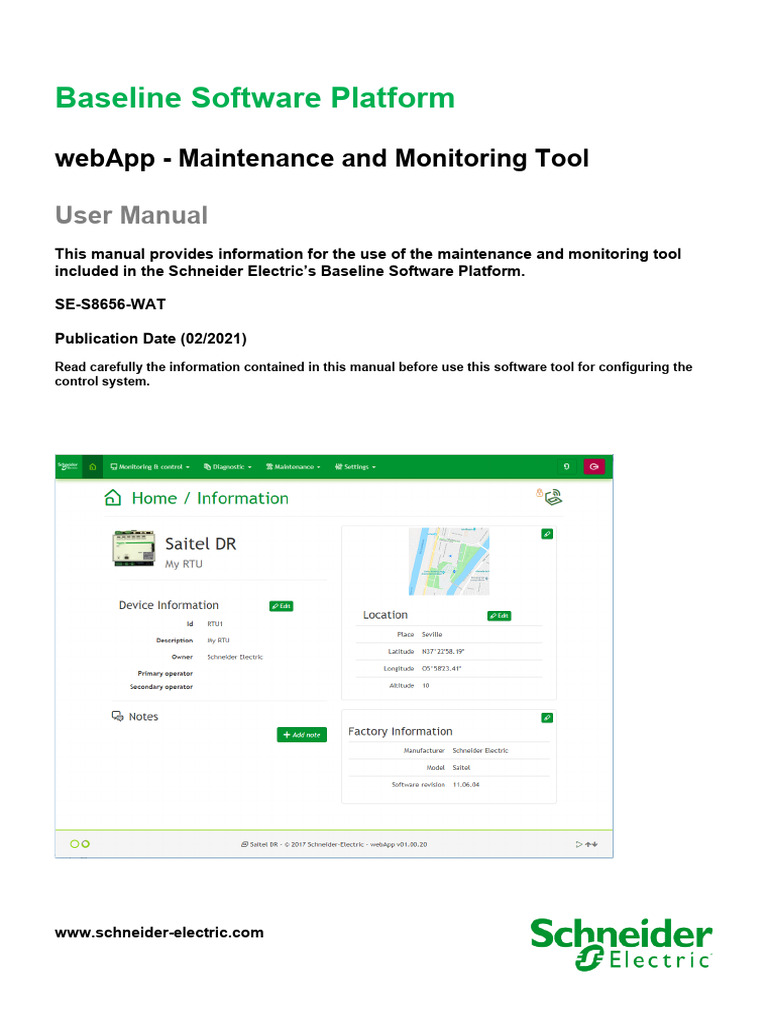Click 'webApp - Maintenance and Monitoring Tool' heading
Viewport: 768px width, 1024px height.
322,159
